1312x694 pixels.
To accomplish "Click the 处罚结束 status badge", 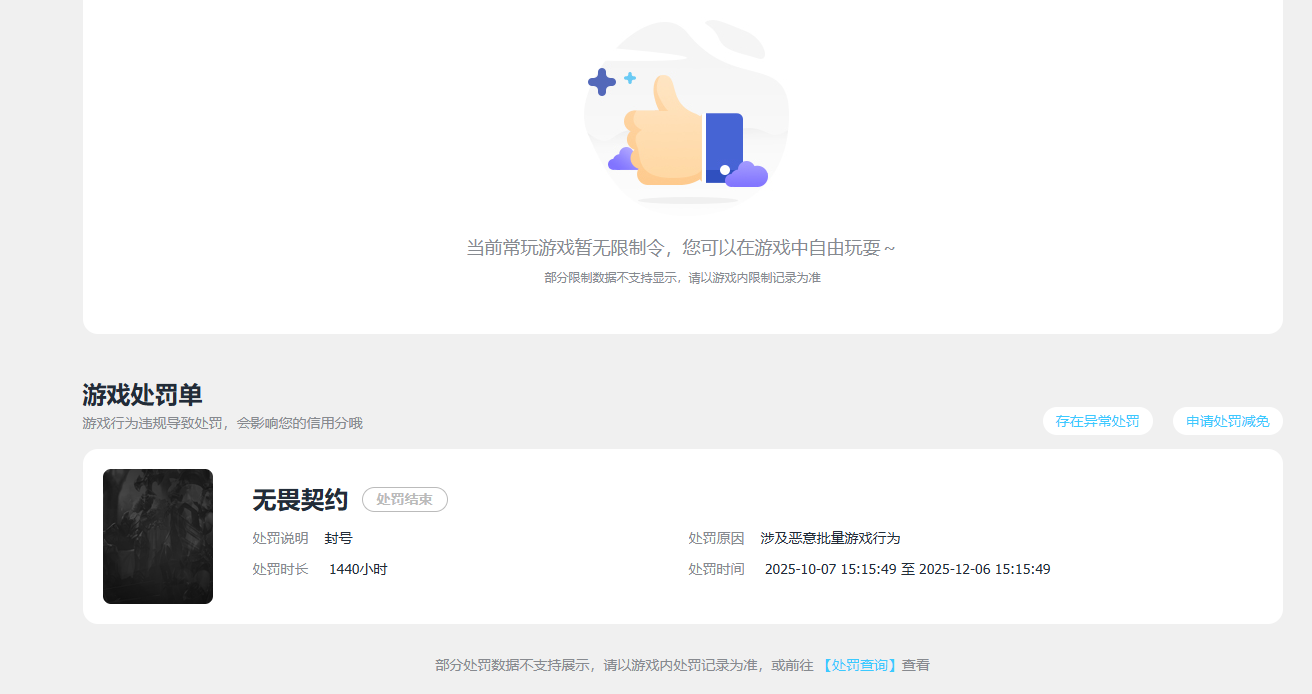I will point(404,499).
